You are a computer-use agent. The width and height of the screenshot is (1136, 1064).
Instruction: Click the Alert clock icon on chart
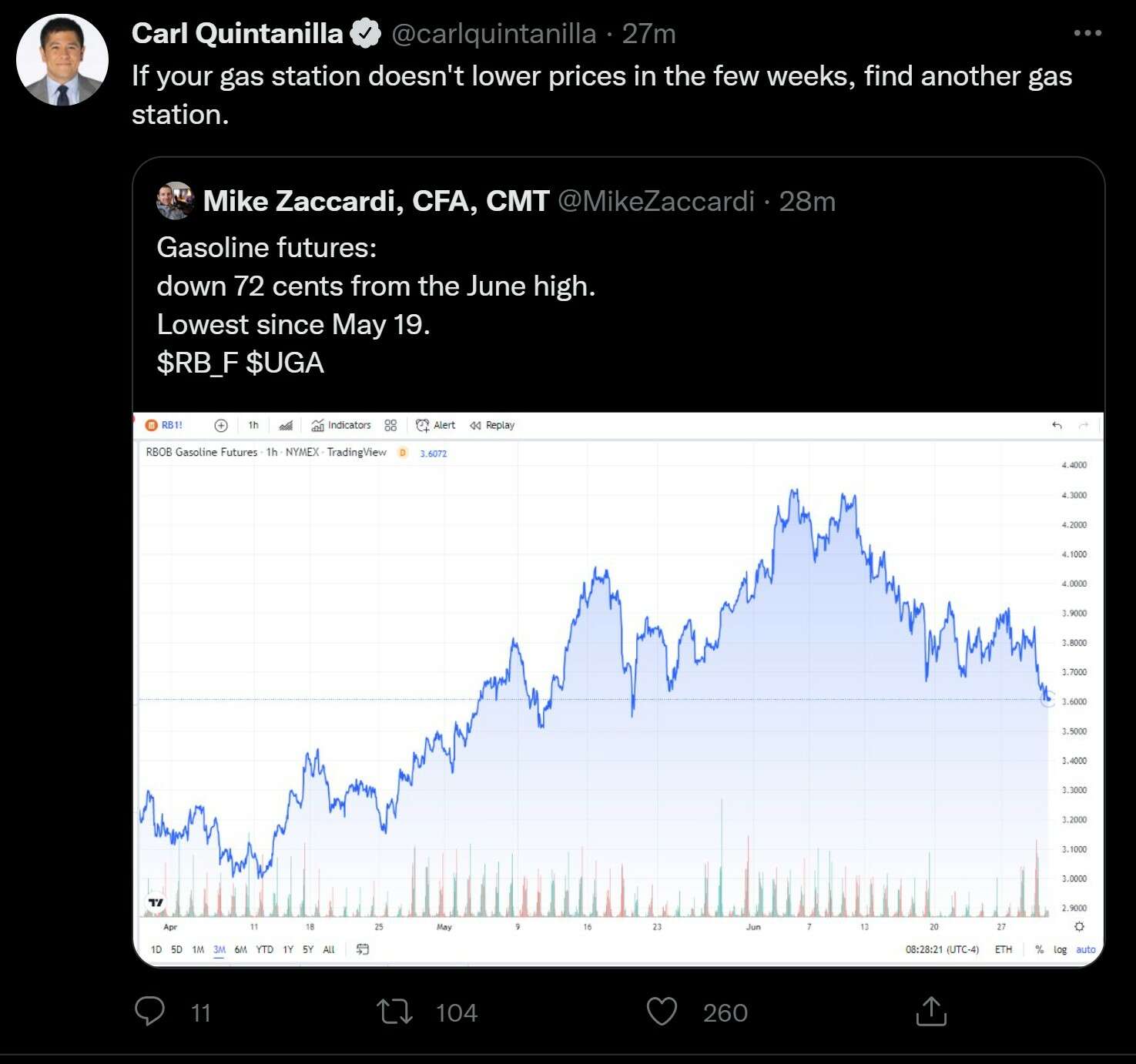point(422,425)
